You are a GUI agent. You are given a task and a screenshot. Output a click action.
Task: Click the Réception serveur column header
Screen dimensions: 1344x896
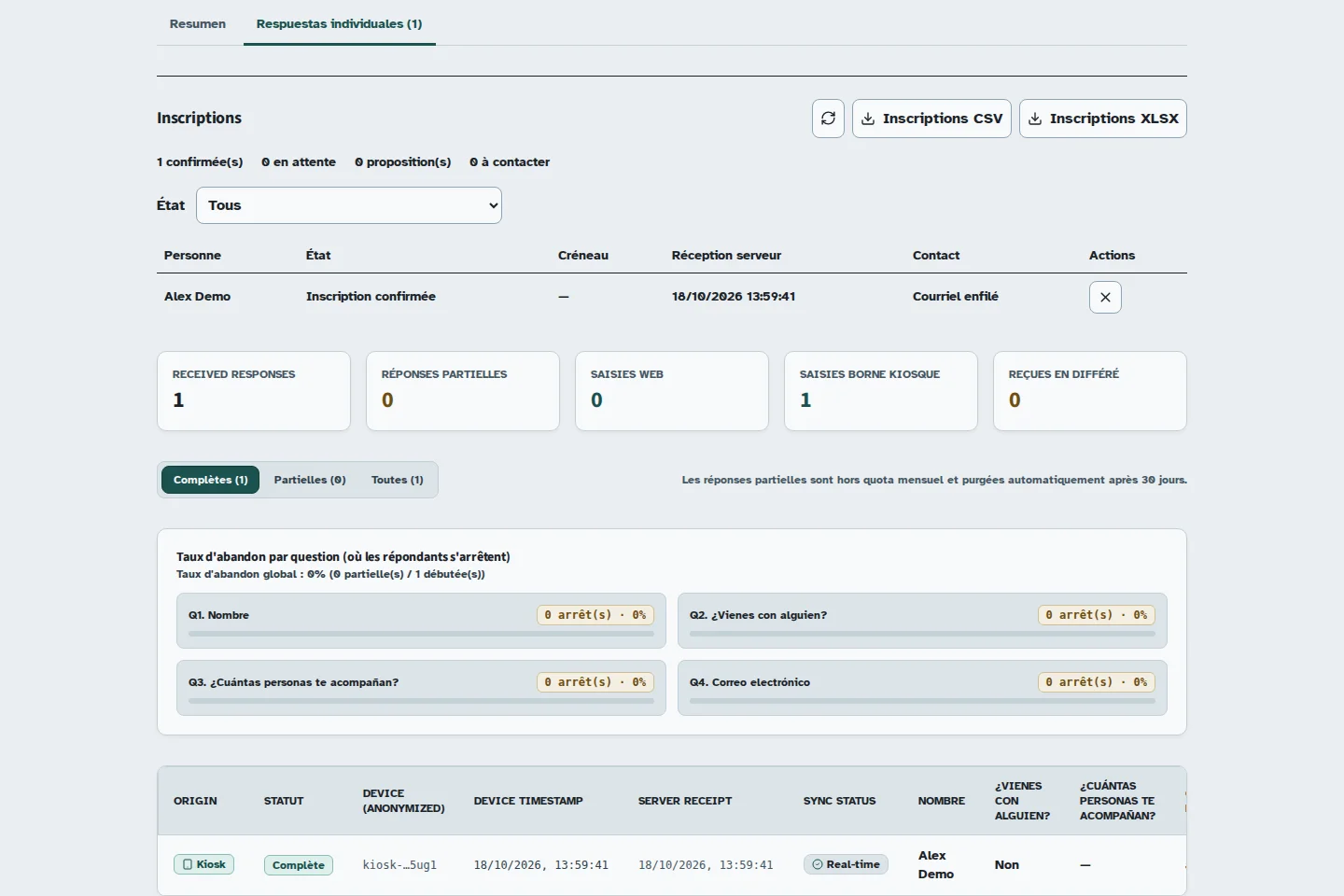click(x=726, y=255)
